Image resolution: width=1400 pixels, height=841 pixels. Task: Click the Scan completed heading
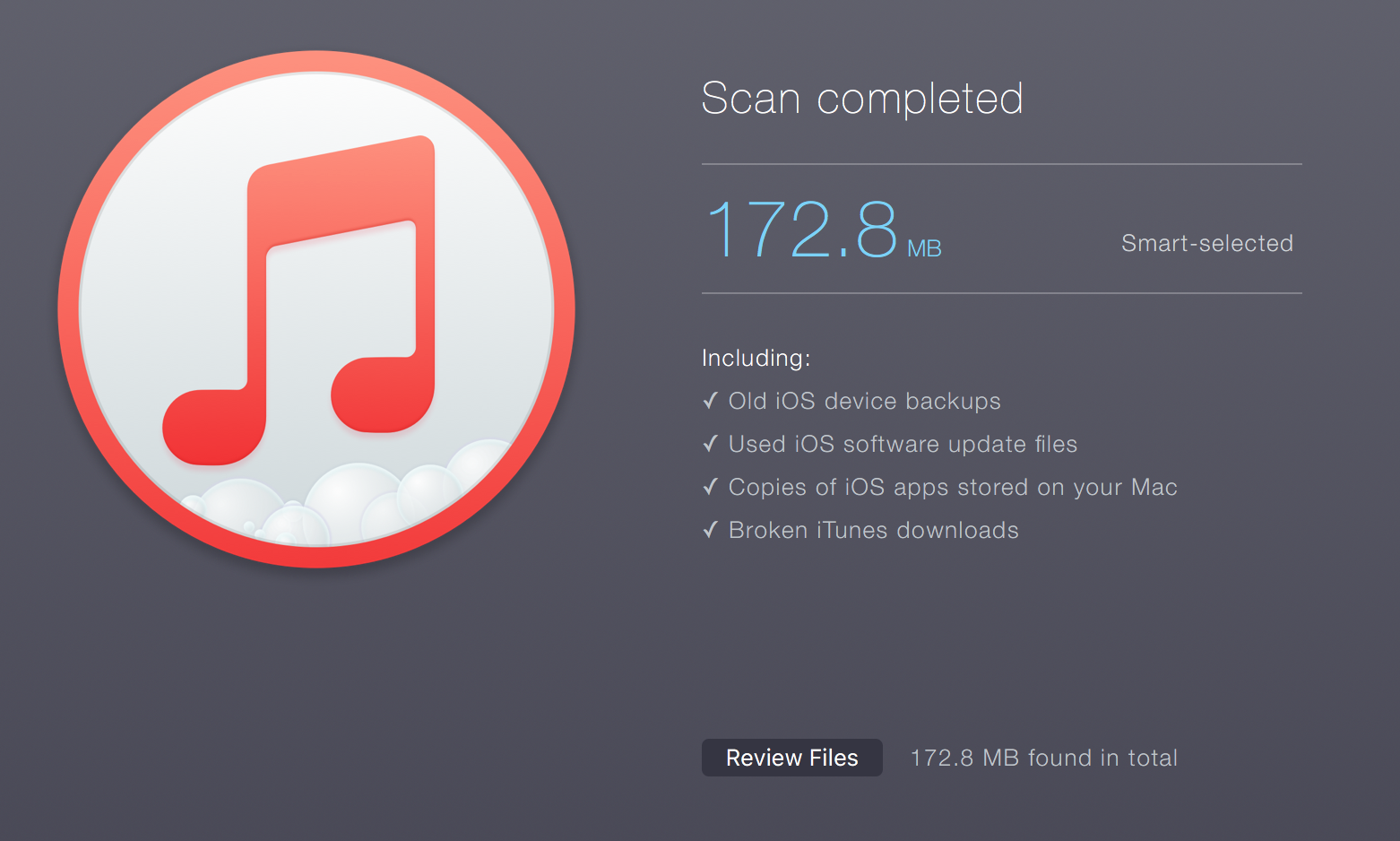[862, 98]
